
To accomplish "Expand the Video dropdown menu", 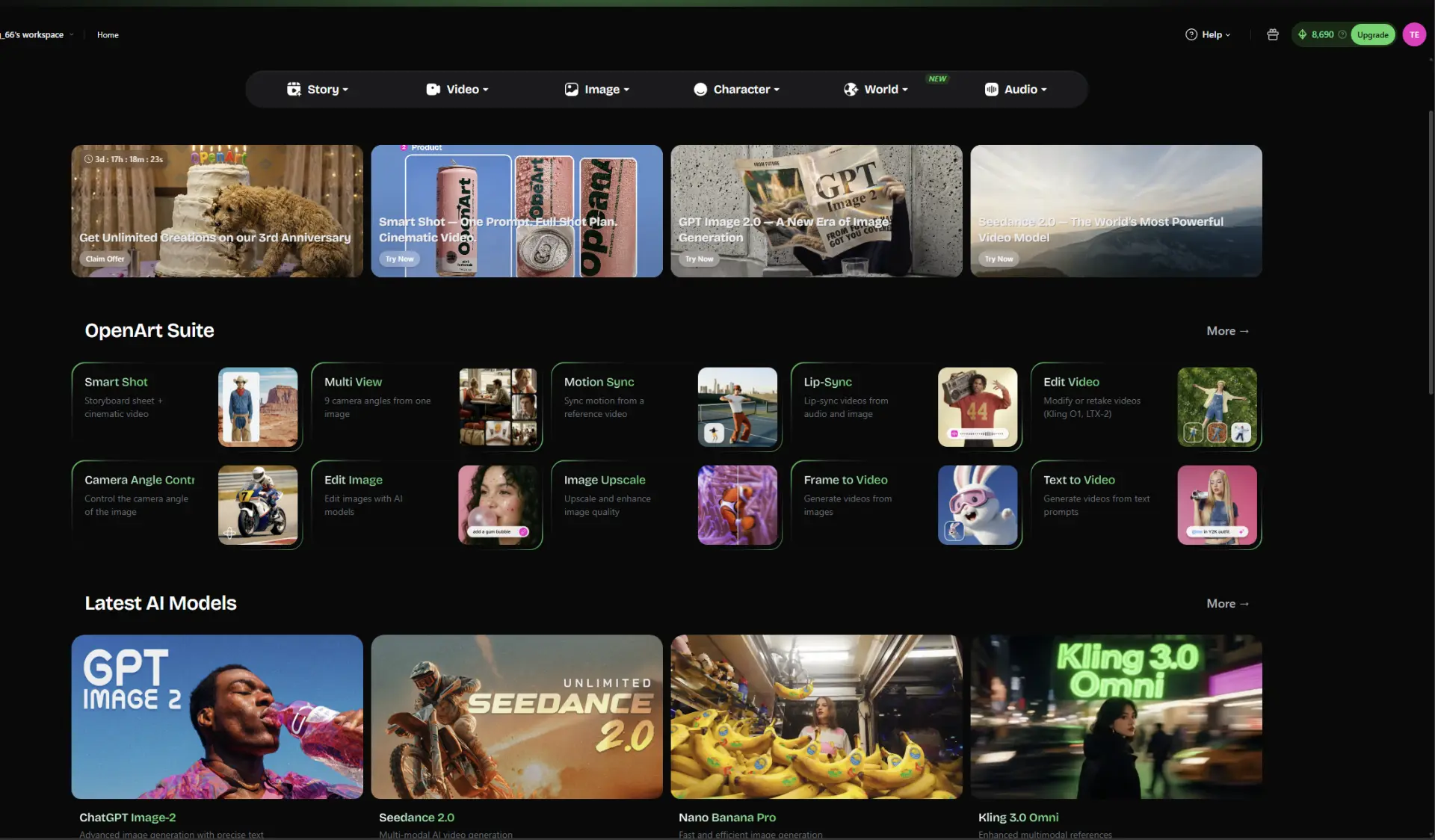I will (457, 89).
